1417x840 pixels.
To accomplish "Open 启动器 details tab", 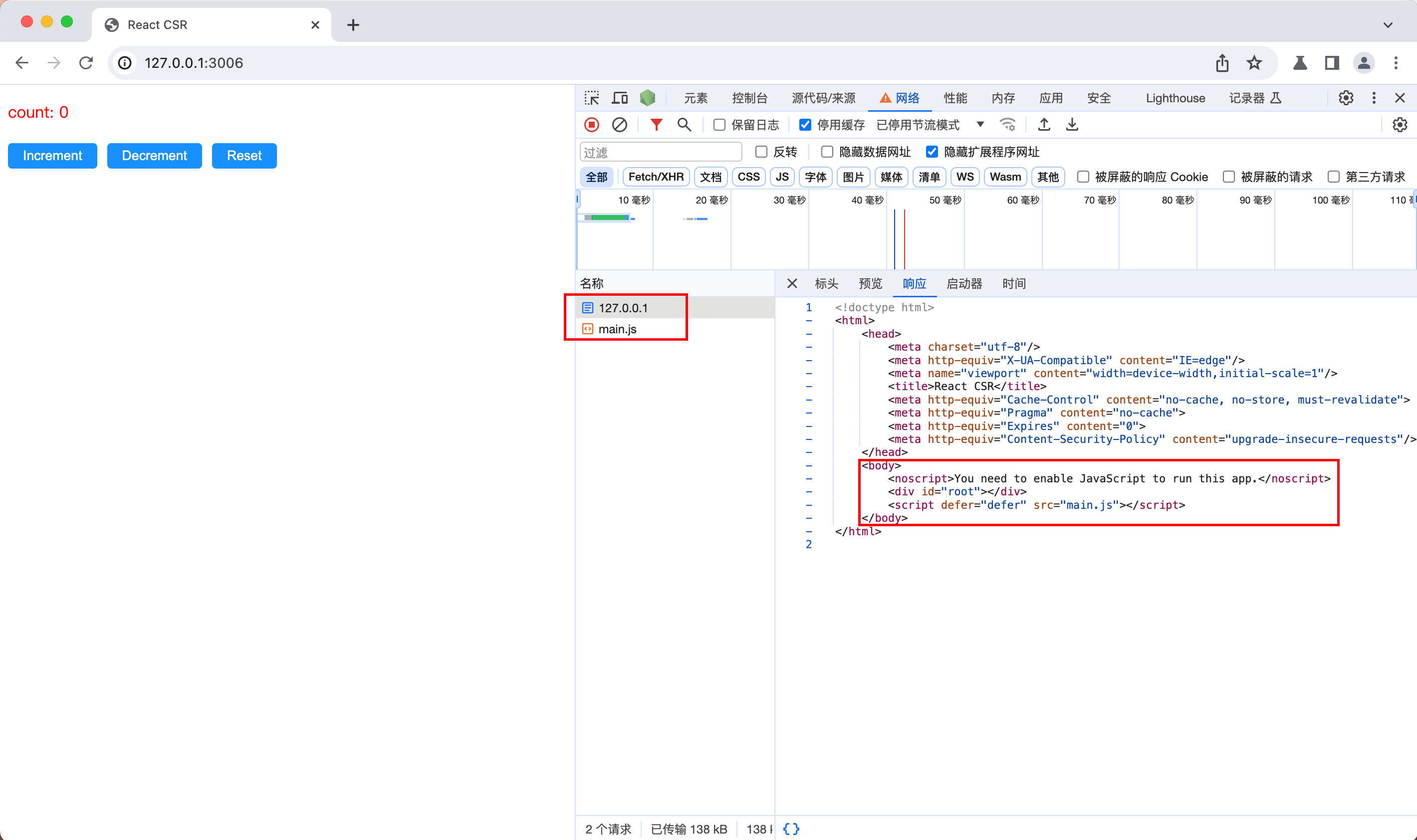I will (964, 284).
